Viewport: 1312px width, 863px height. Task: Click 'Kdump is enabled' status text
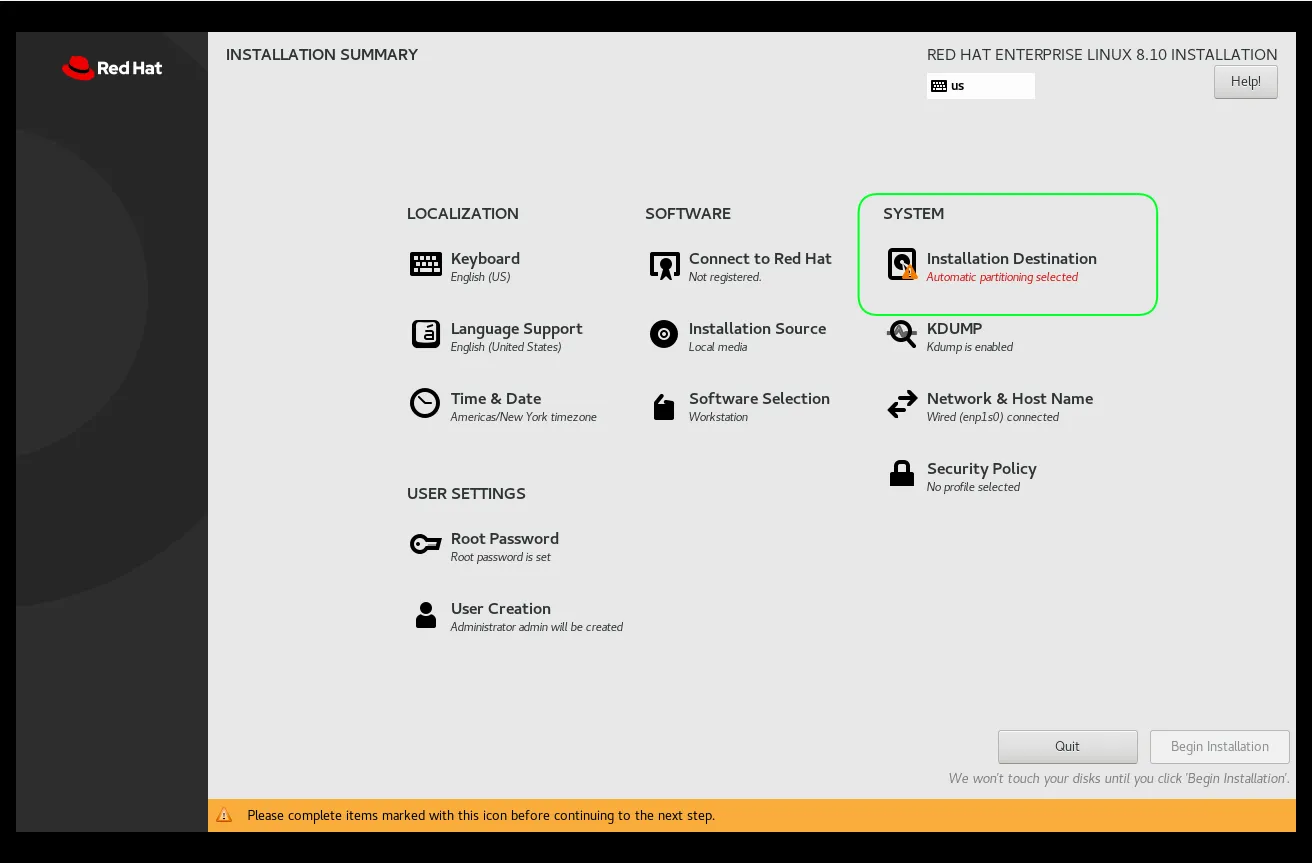[970, 347]
